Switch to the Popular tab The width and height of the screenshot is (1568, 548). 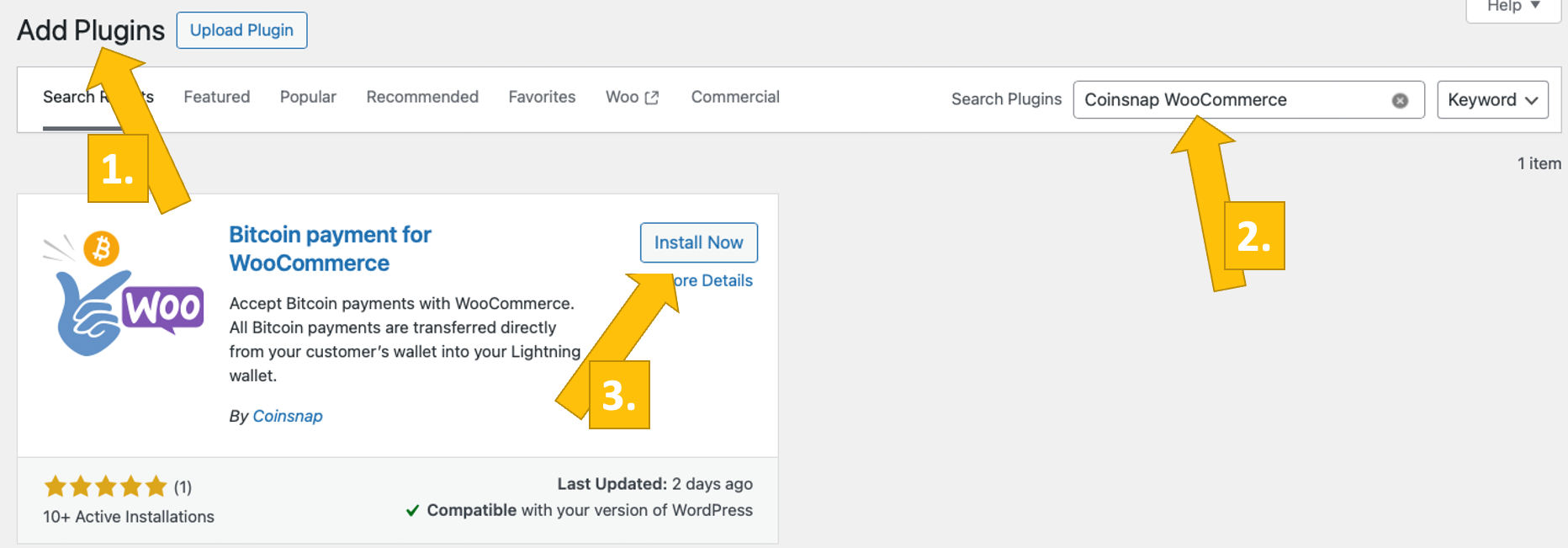(308, 97)
